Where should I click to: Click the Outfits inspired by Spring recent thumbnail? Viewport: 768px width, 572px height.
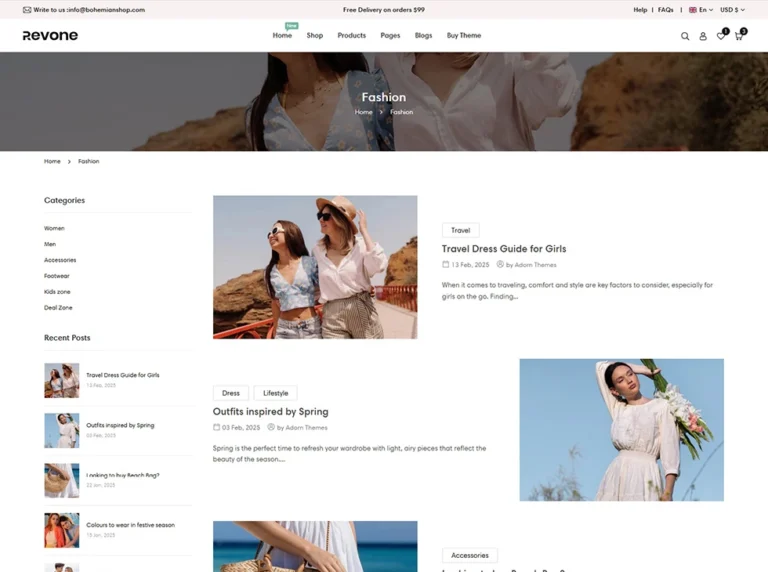click(x=62, y=430)
